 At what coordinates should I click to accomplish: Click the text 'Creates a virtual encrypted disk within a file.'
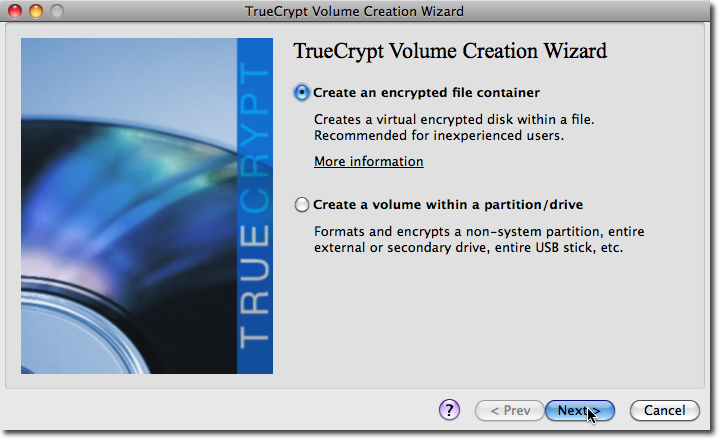tap(454, 120)
